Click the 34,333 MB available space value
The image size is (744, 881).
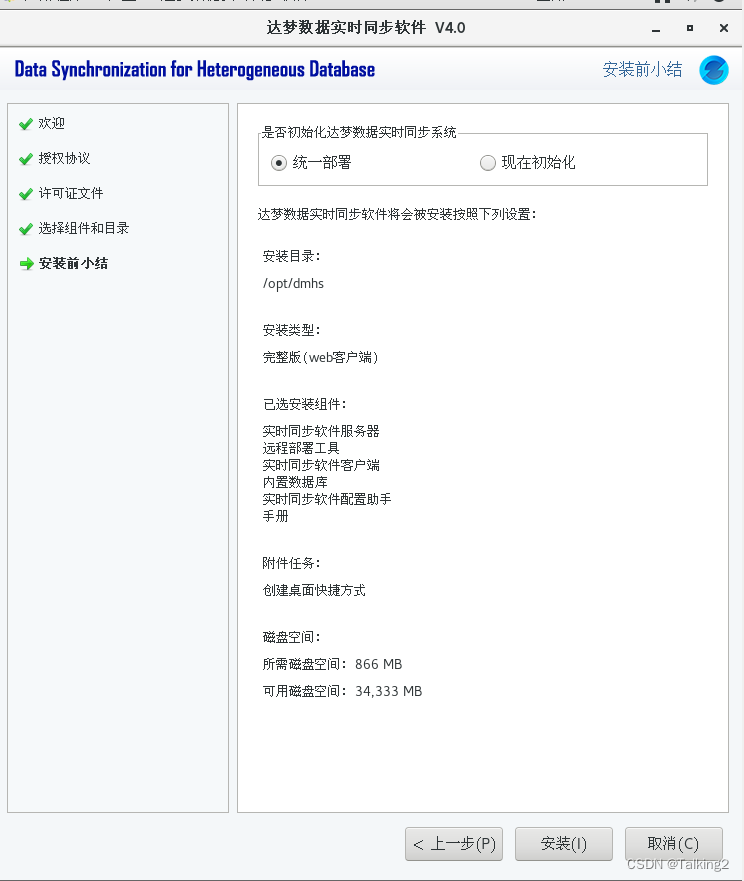click(388, 692)
